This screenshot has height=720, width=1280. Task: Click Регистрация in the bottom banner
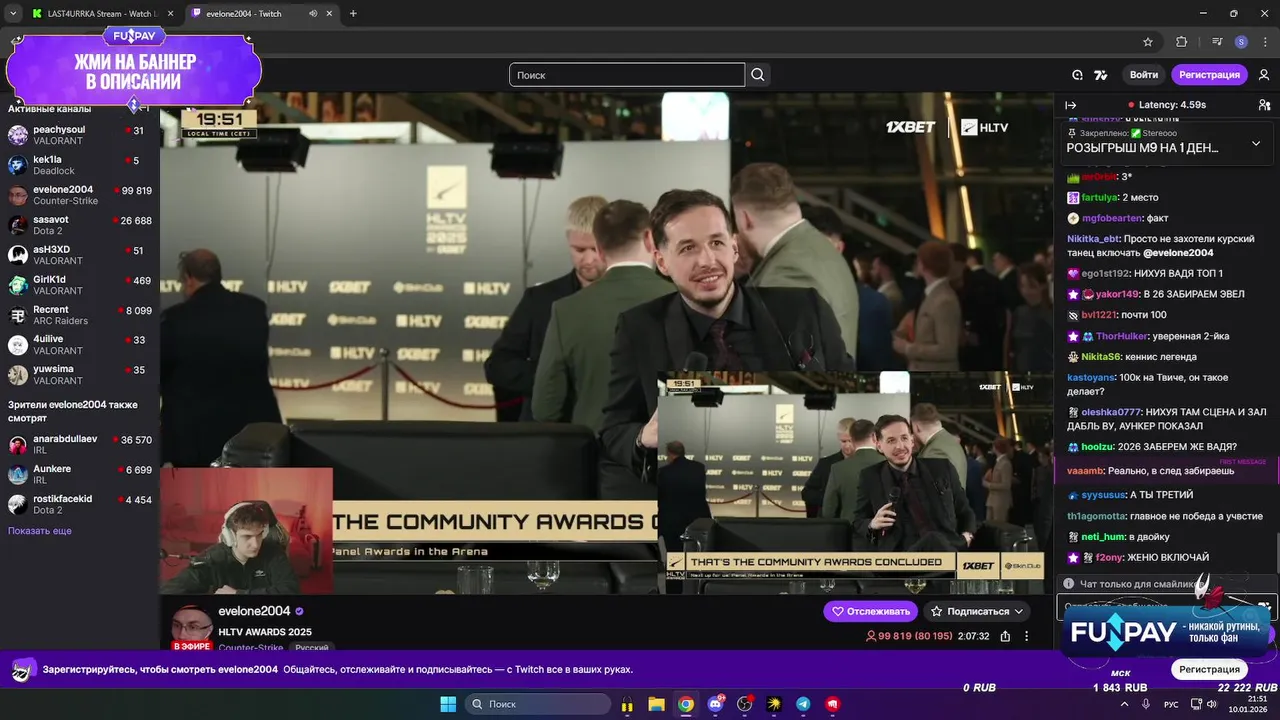coord(1209,669)
